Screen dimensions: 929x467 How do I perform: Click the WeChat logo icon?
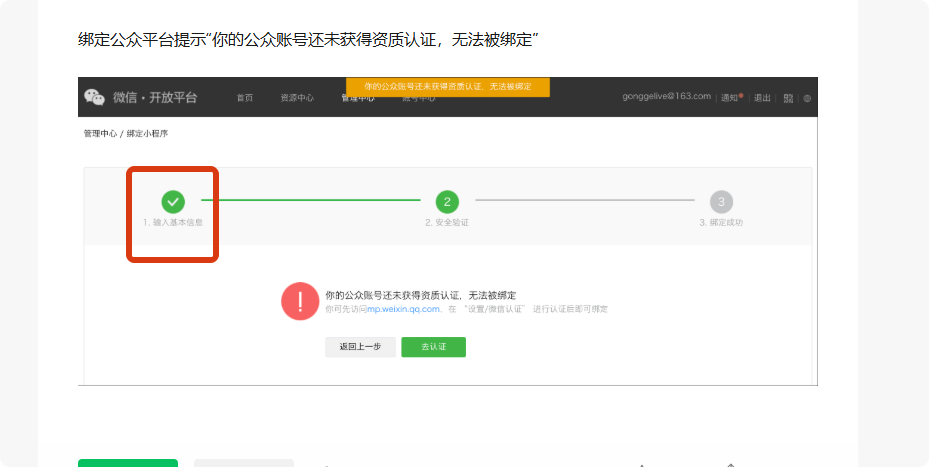[x=94, y=97]
